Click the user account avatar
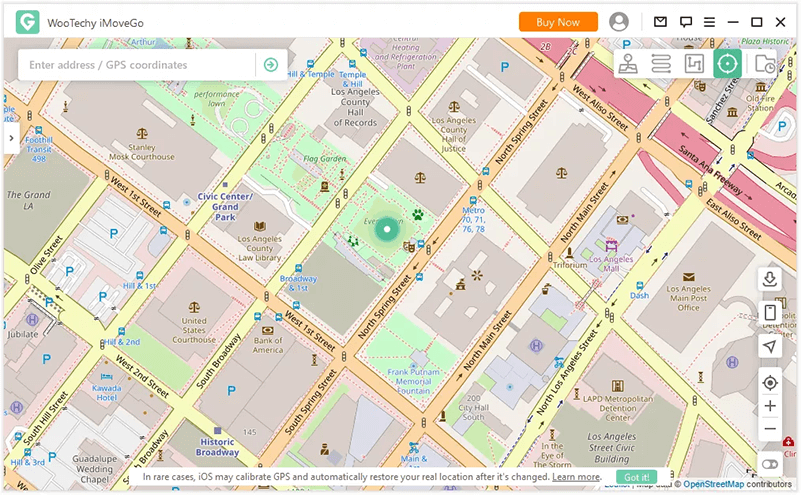The image size is (801, 495). (x=619, y=22)
